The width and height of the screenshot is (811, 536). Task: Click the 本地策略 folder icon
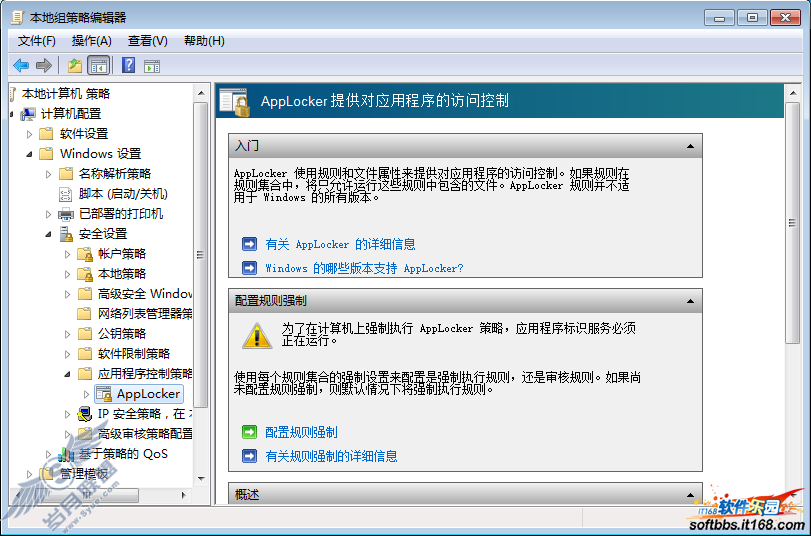85,274
